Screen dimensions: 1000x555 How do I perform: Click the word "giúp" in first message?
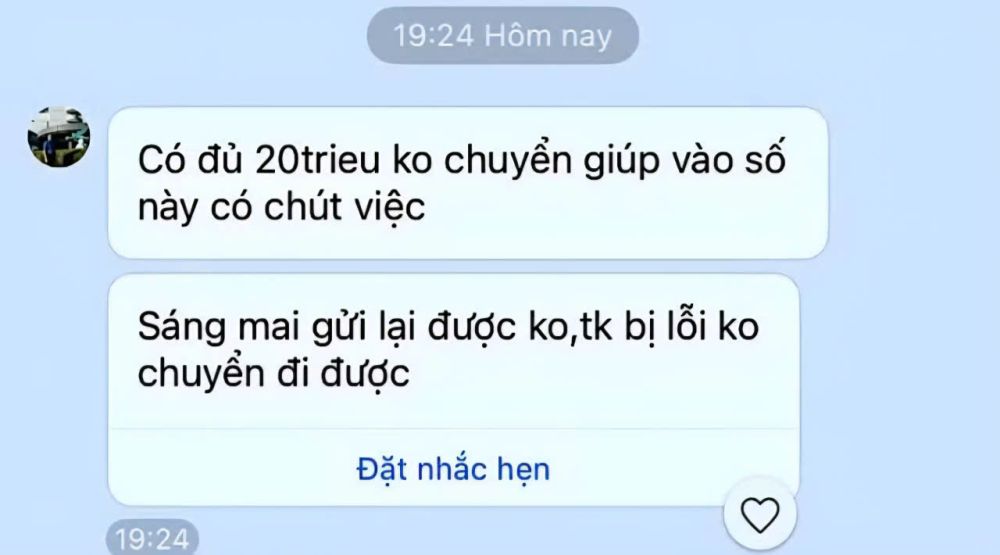pos(621,161)
